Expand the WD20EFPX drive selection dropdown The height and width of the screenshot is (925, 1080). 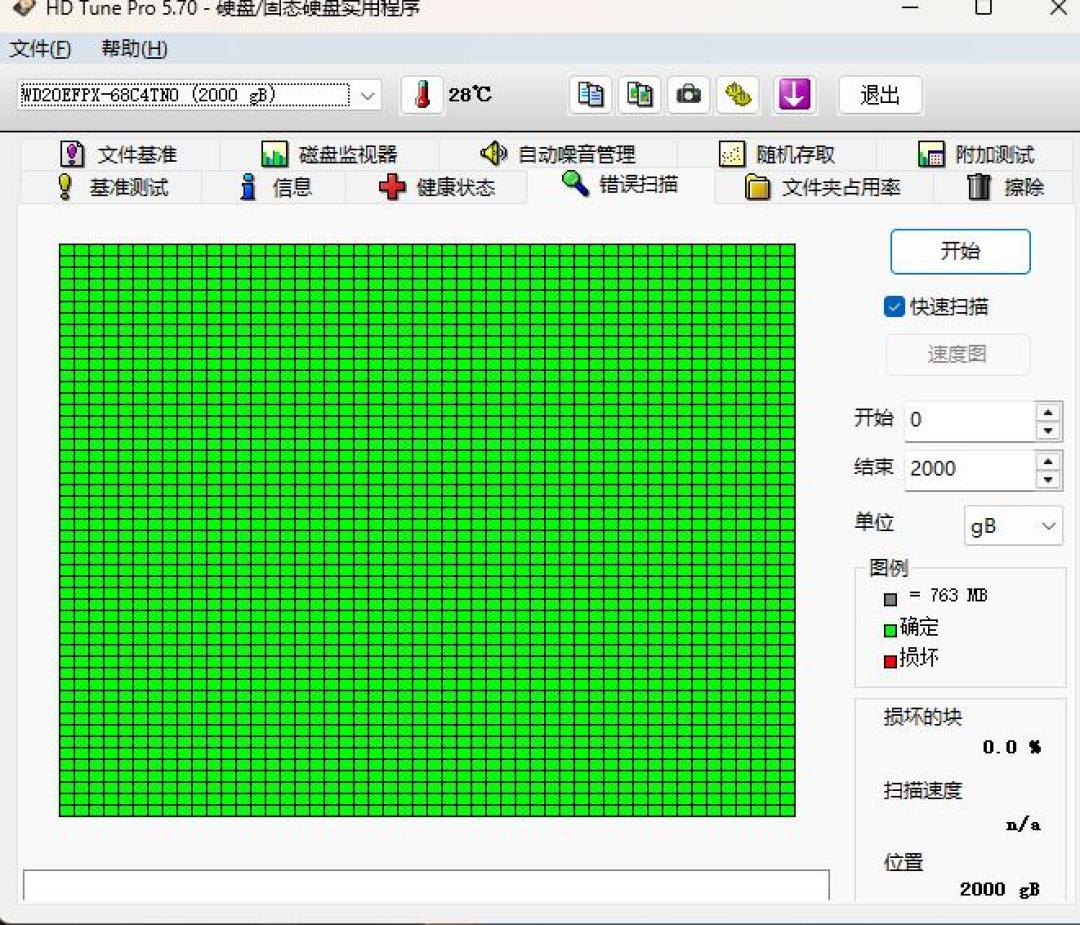tap(368, 95)
